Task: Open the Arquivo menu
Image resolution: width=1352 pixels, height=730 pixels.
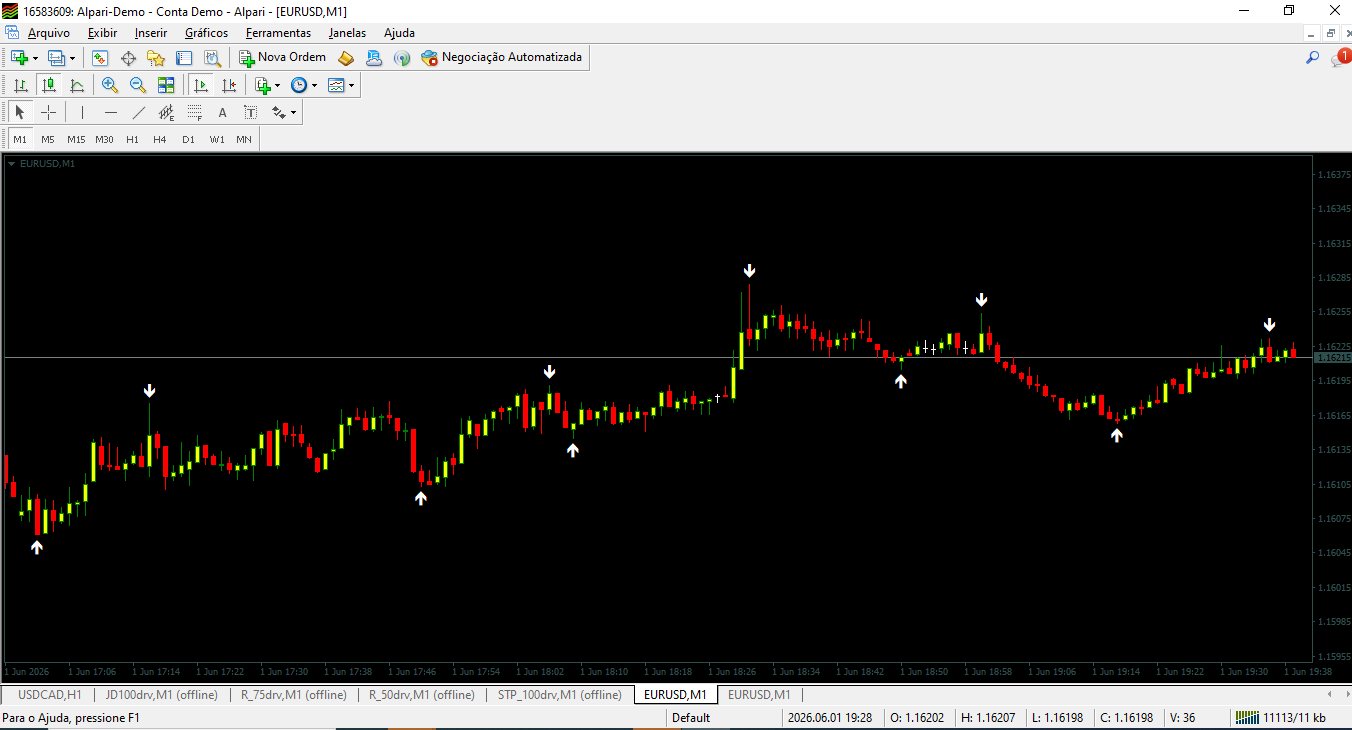Action: (x=49, y=33)
